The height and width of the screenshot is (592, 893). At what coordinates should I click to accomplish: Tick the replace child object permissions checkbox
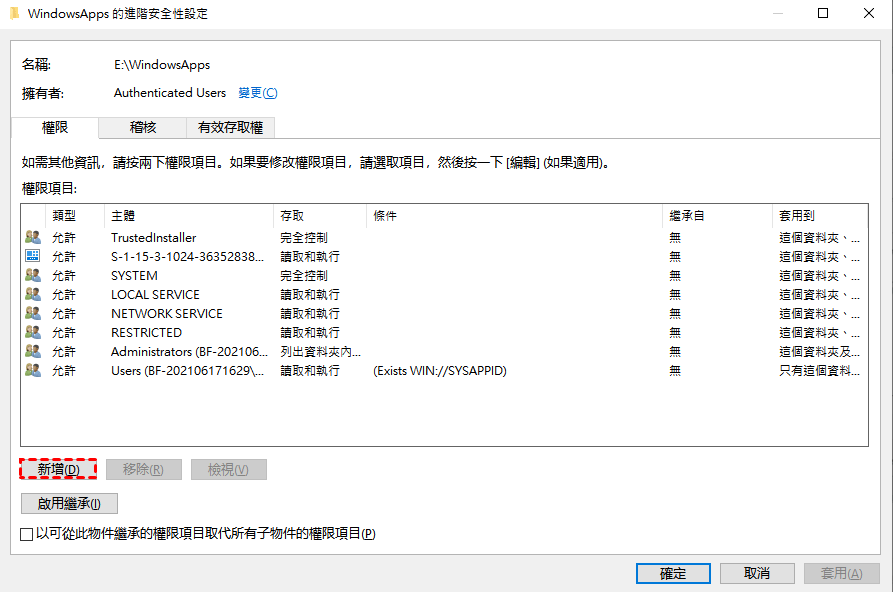click(x=26, y=534)
